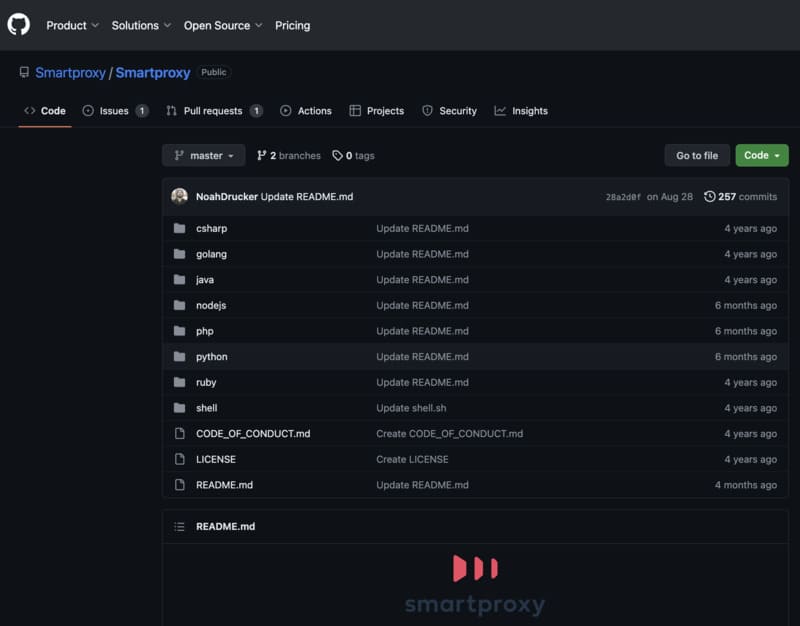800x626 pixels.
Task: Click the commit history clock icon
Action: 709,196
